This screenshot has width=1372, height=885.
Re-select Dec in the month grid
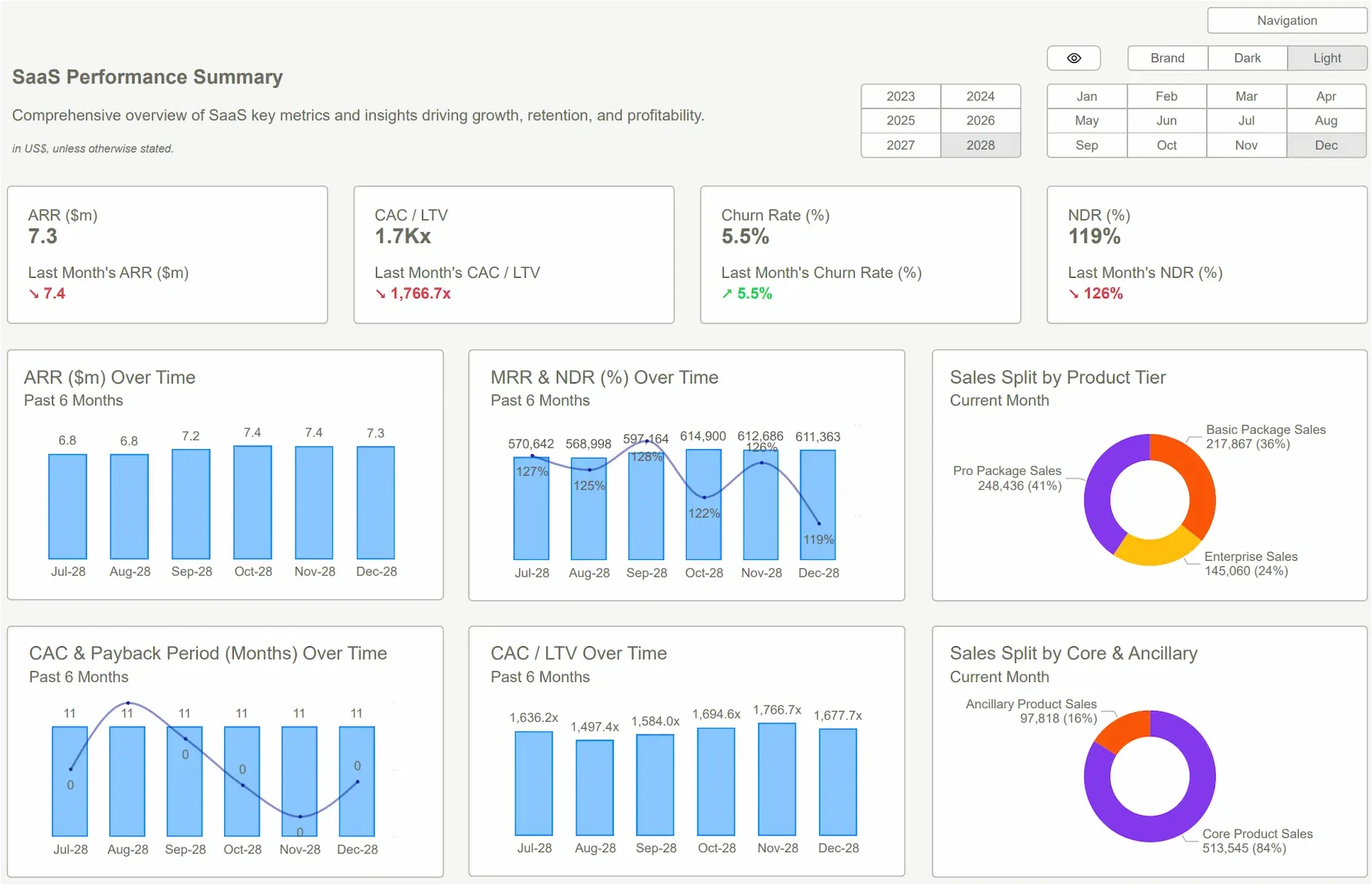[x=1326, y=145]
